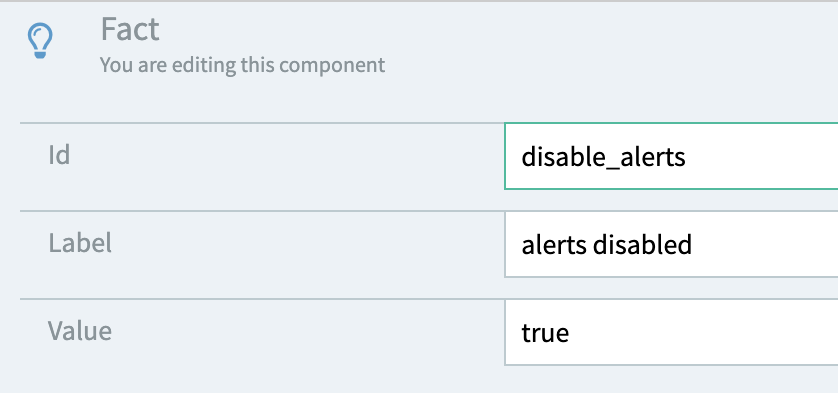The height and width of the screenshot is (393, 838).
Task: Click empty space after 'alerts disabled' text
Action: pyautogui.click(x=764, y=244)
